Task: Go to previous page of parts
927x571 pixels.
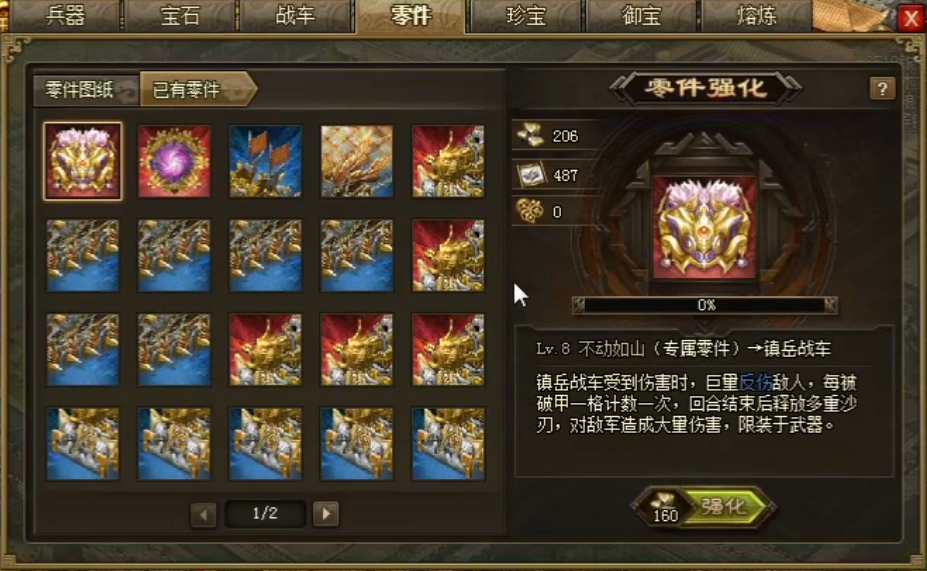Action: [x=203, y=514]
